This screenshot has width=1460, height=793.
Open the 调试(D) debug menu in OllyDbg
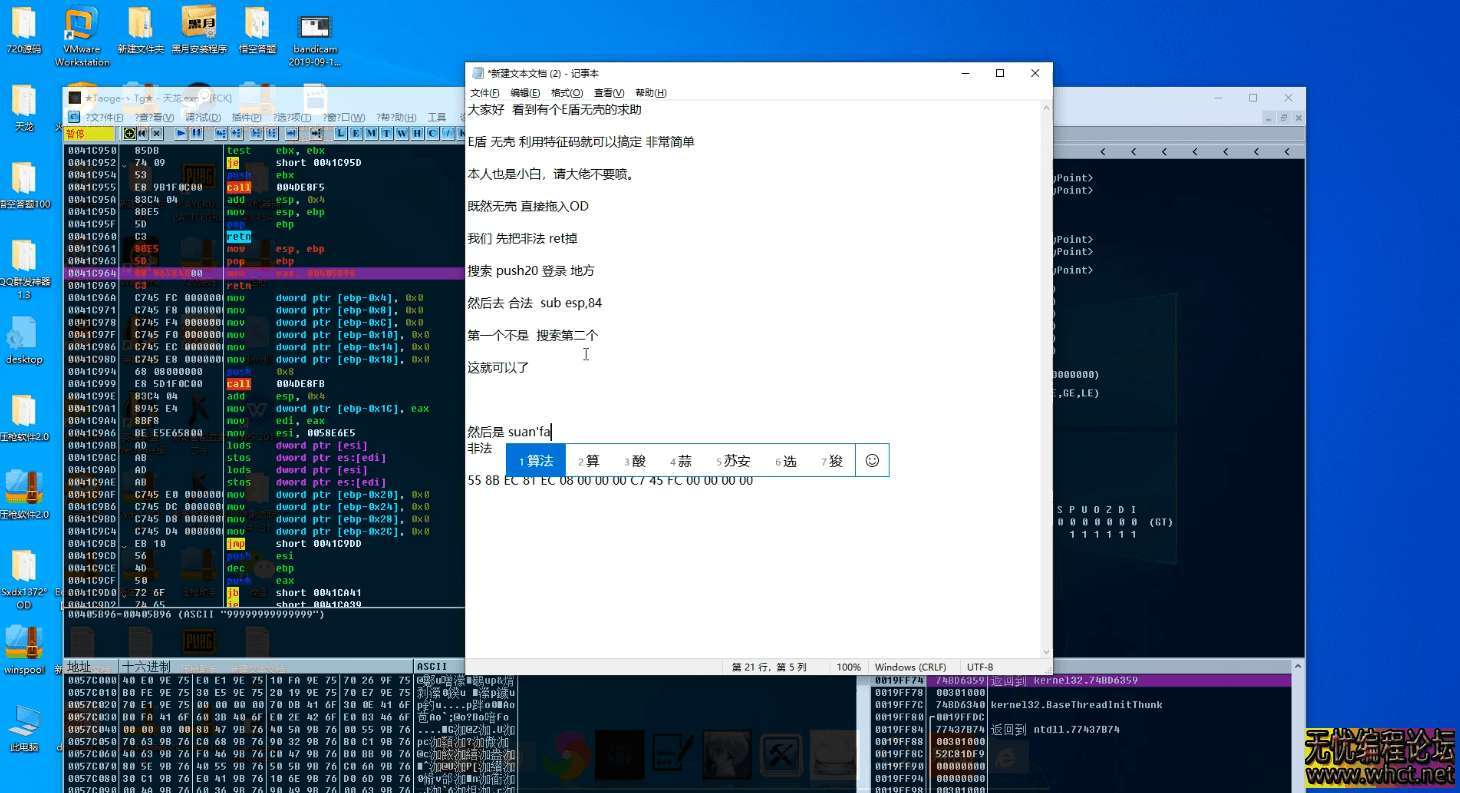pos(200,117)
